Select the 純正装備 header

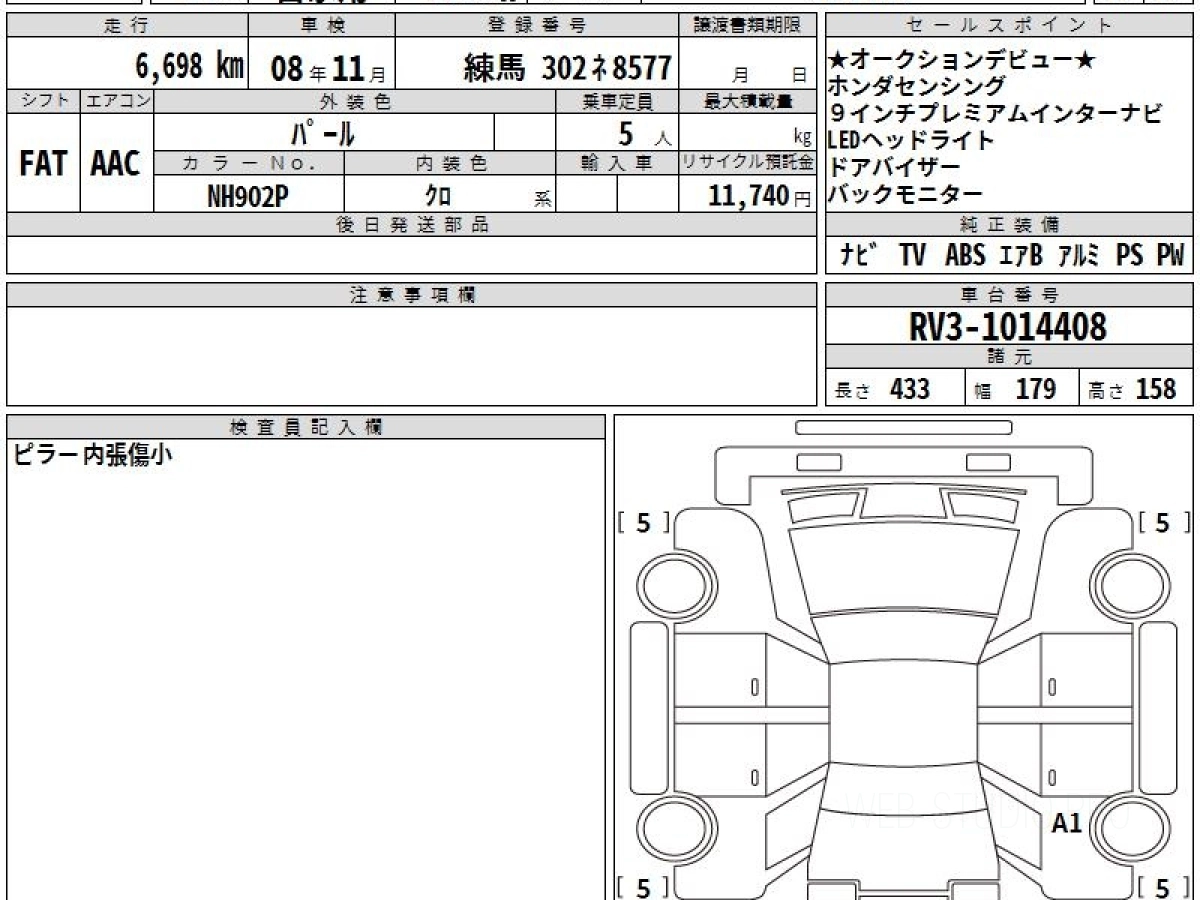tap(1010, 225)
